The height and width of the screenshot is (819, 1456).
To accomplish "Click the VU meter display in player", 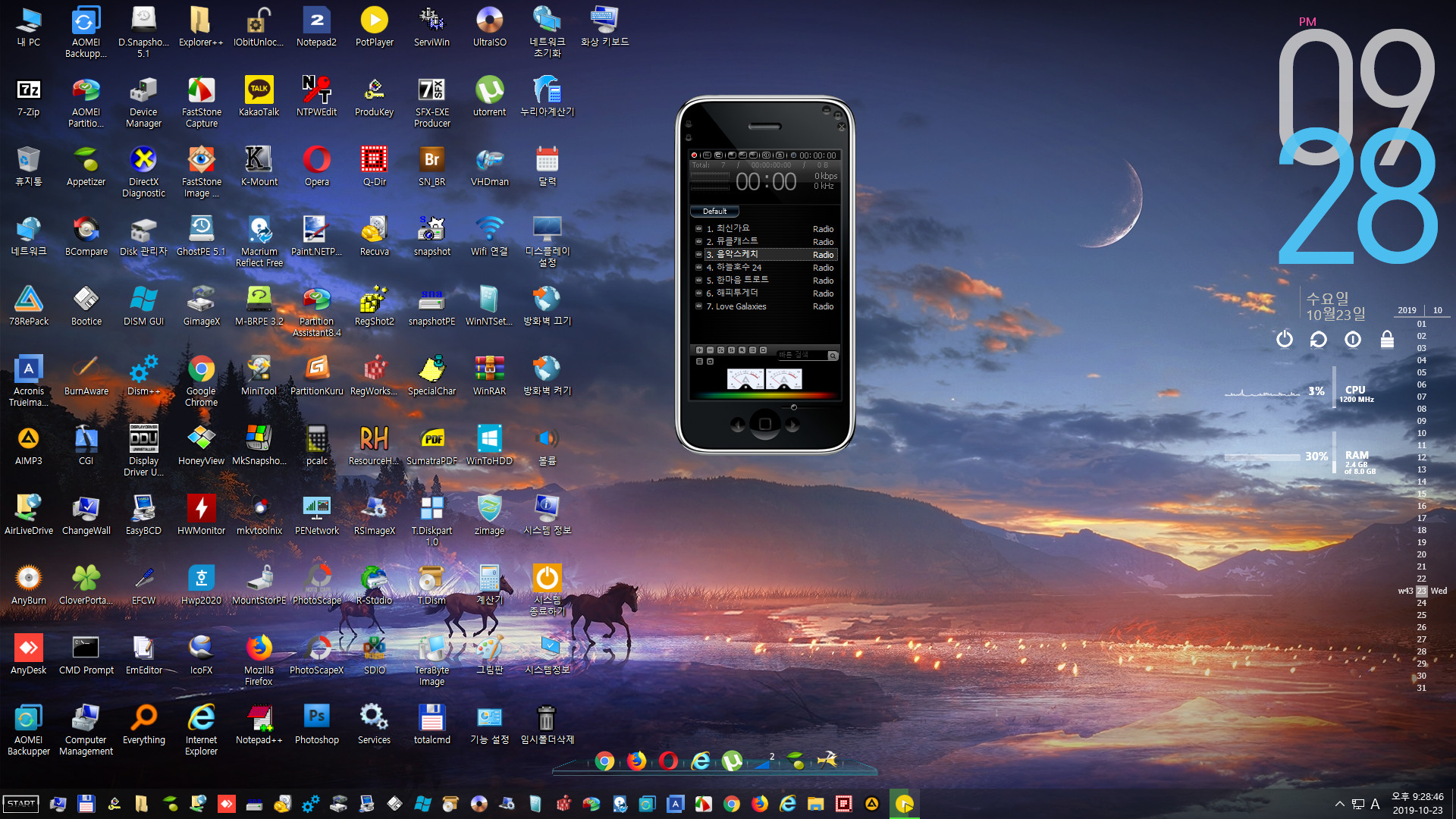I will click(764, 378).
